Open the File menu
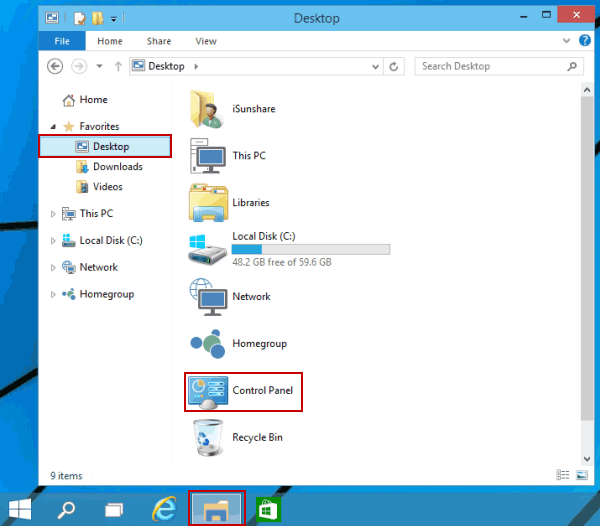Image resolution: width=600 pixels, height=526 pixels. [62, 41]
